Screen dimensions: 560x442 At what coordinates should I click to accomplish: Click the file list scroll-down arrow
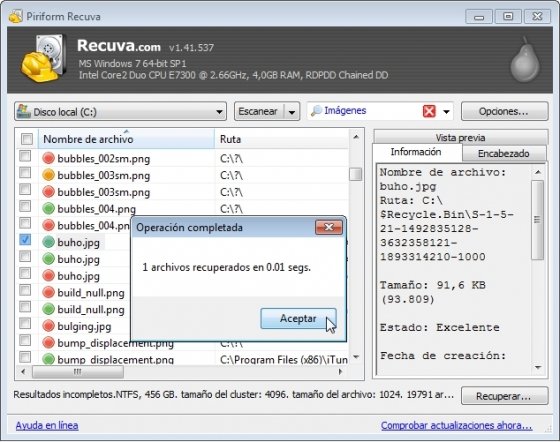tap(356, 357)
